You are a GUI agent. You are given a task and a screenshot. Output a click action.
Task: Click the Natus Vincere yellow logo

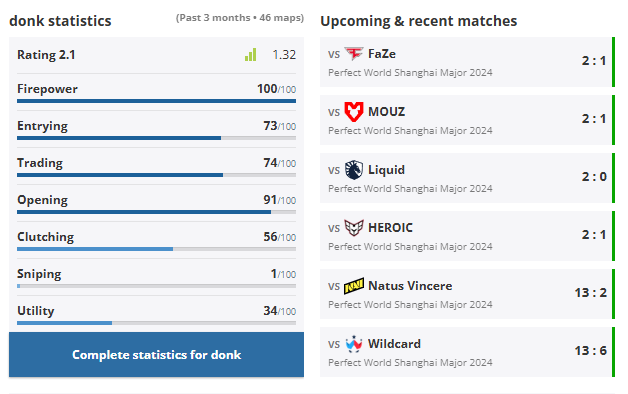[354, 286]
